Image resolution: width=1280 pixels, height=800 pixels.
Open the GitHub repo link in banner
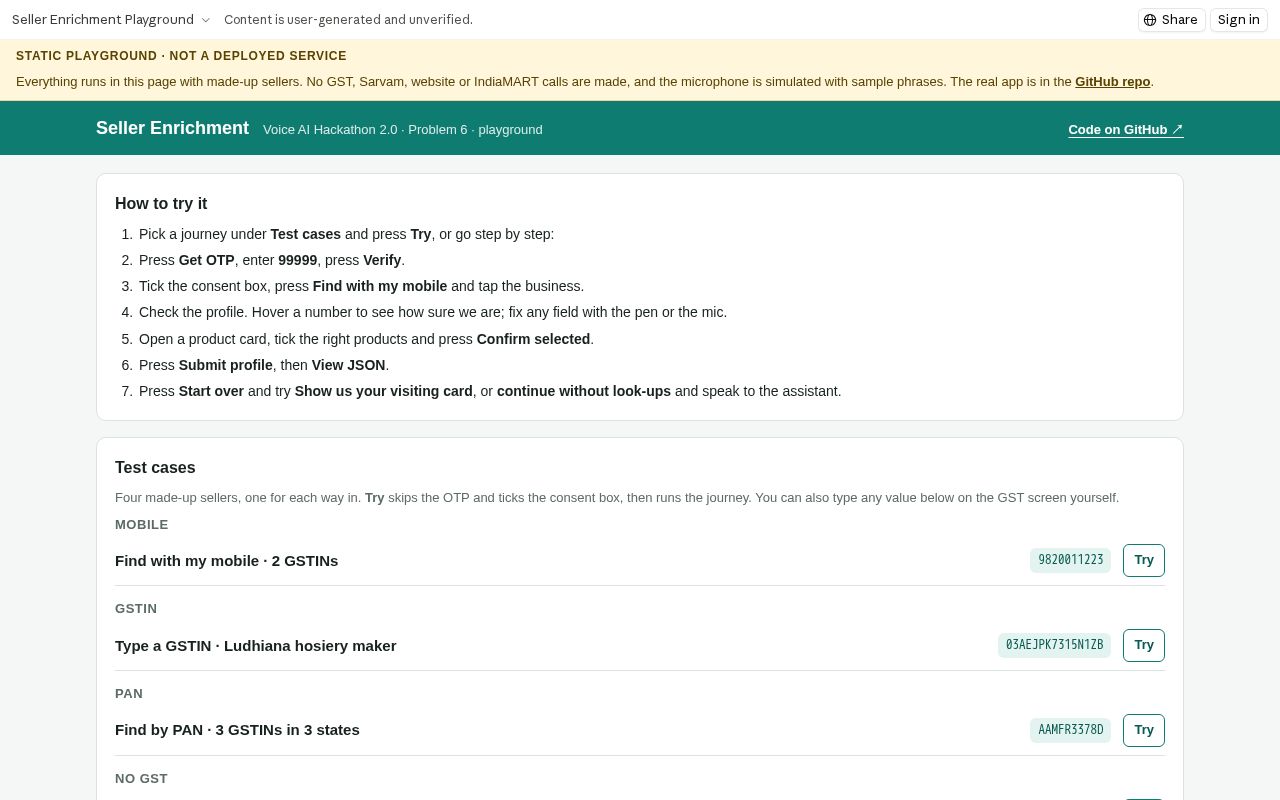click(x=1112, y=82)
